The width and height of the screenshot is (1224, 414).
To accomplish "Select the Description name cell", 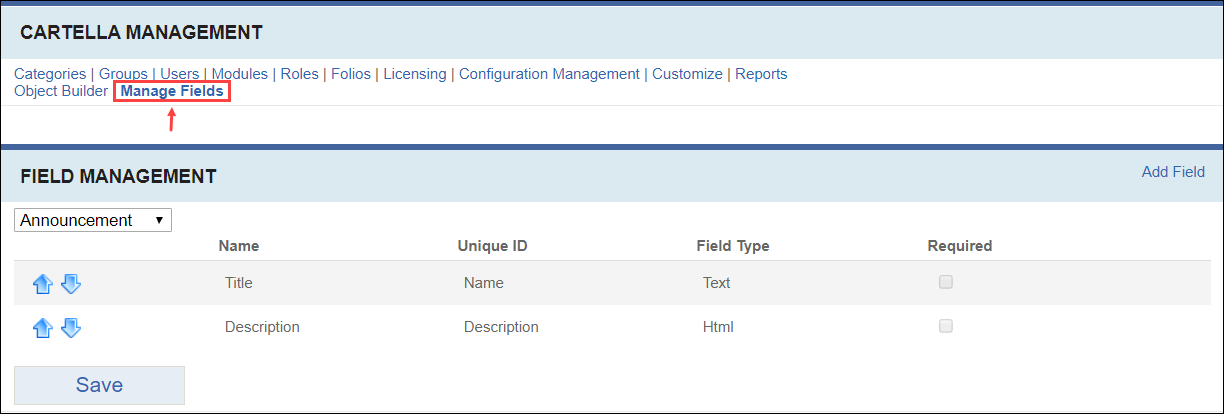I will click(x=262, y=327).
